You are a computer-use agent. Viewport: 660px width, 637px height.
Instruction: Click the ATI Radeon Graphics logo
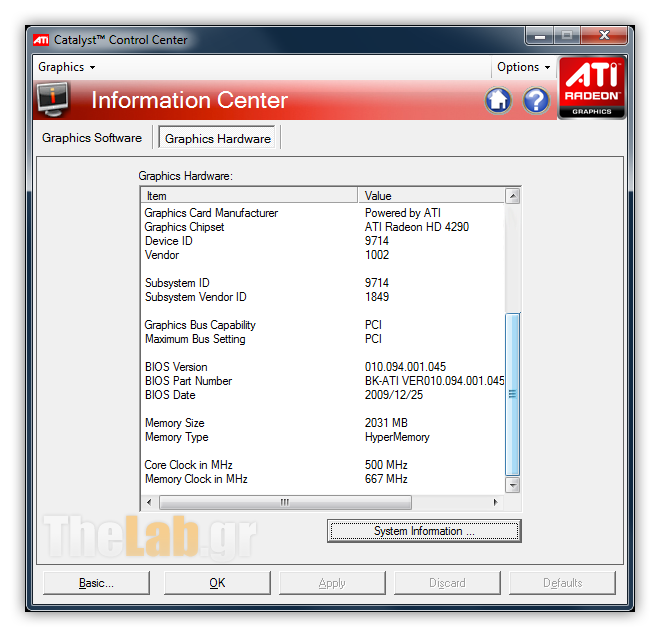pos(591,88)
